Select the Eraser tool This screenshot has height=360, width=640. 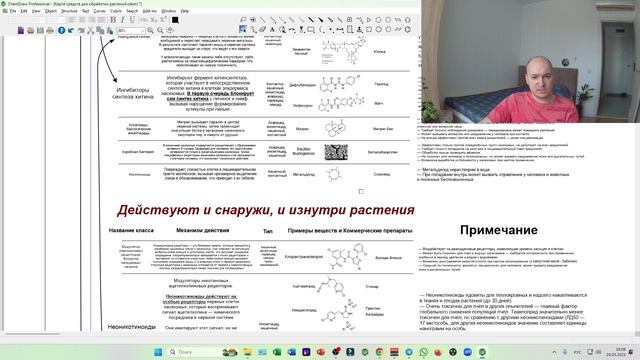click(x=262, y=29)
